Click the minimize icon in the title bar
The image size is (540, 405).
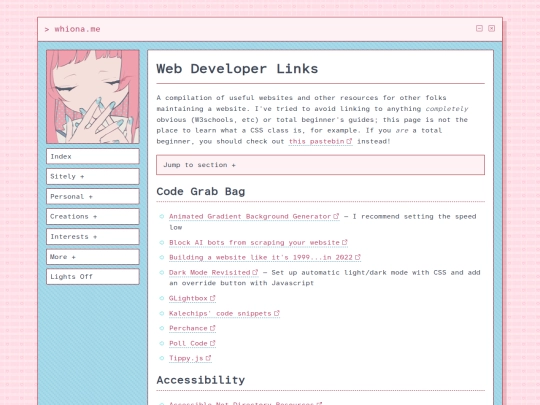pos(479,28)
